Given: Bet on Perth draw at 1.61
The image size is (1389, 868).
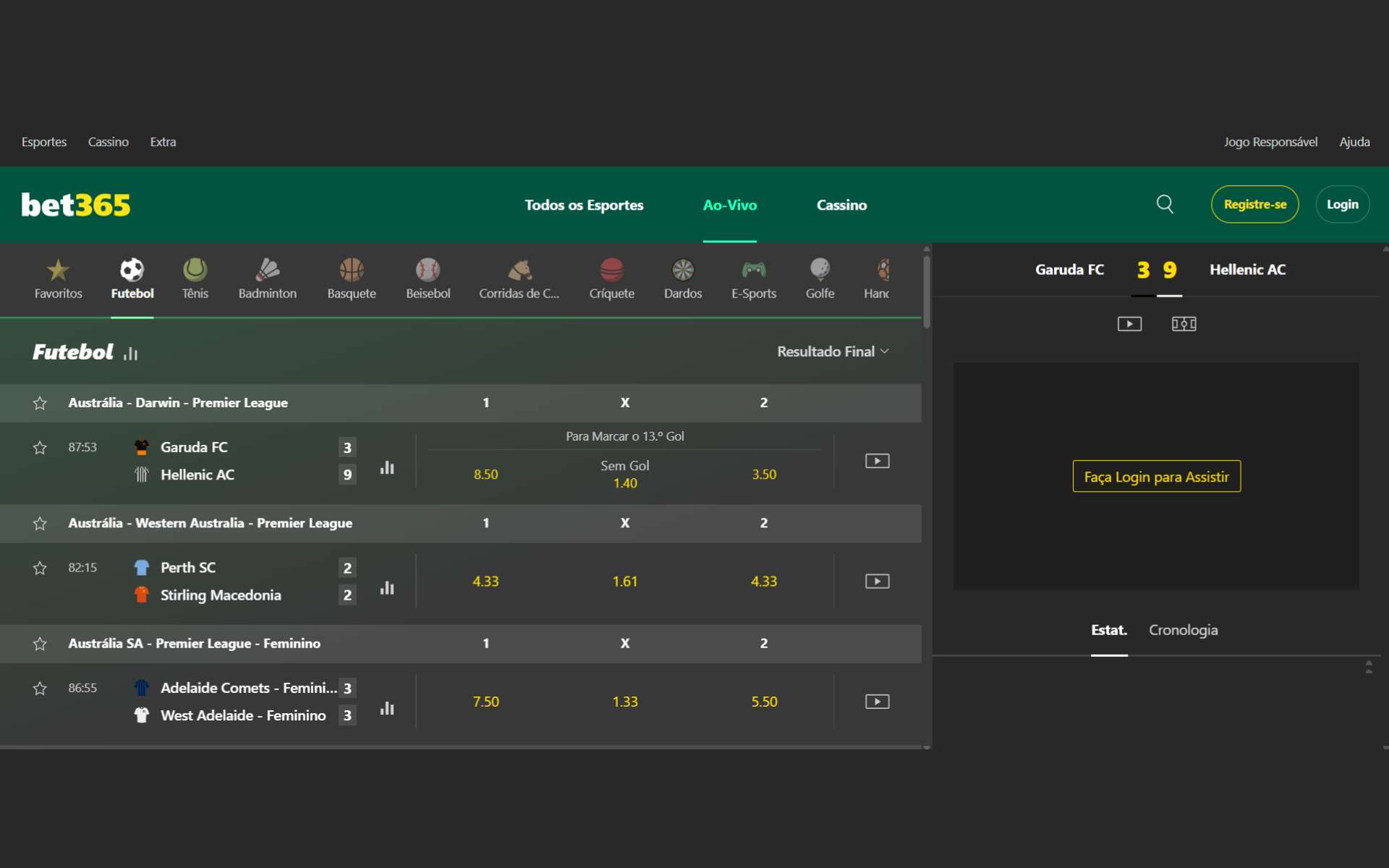Looking at the screenshot, I should pos(625,582).
